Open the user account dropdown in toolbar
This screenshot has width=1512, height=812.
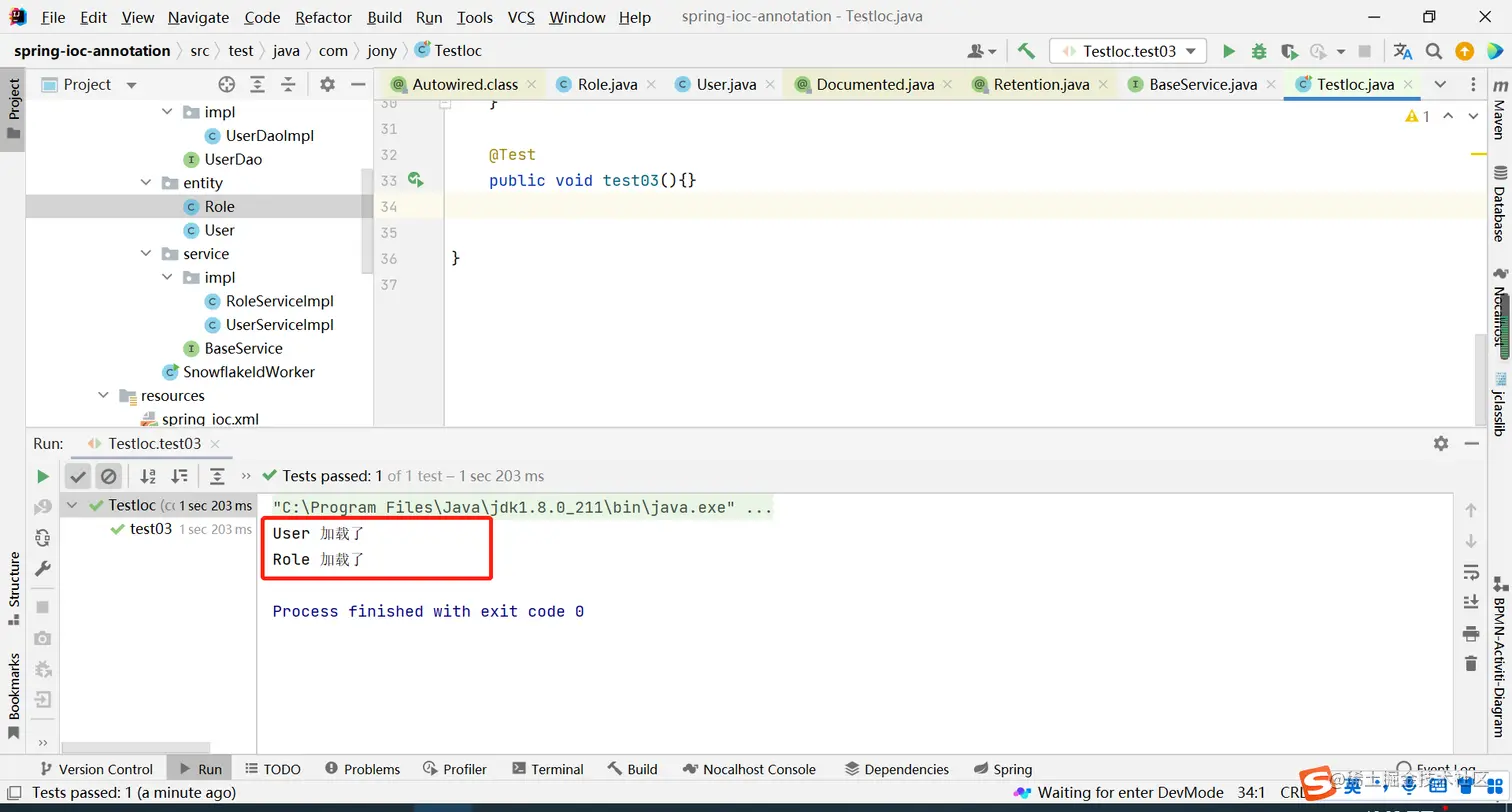pos(982,51)
